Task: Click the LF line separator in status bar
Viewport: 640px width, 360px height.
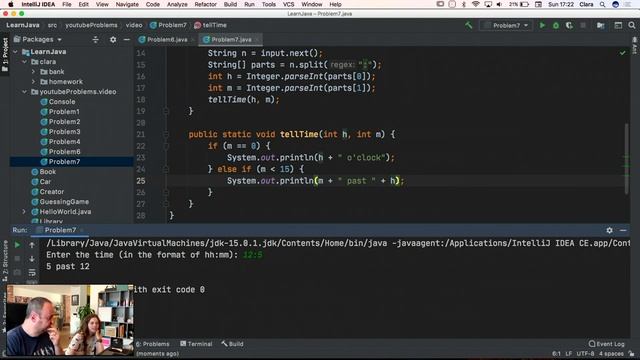Action: coord(569,353)
